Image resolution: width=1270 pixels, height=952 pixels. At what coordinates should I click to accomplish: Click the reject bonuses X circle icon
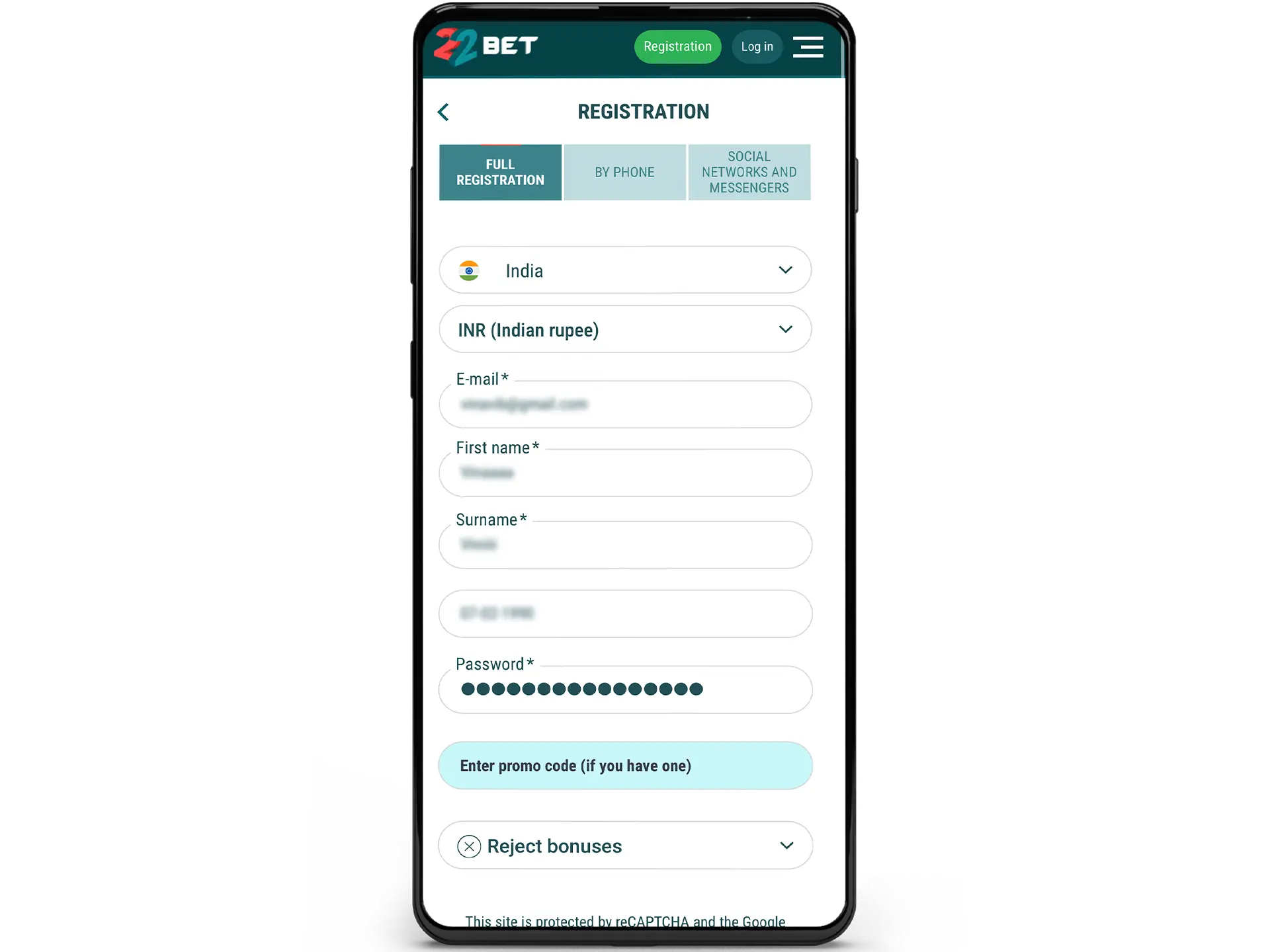point(468,846)
